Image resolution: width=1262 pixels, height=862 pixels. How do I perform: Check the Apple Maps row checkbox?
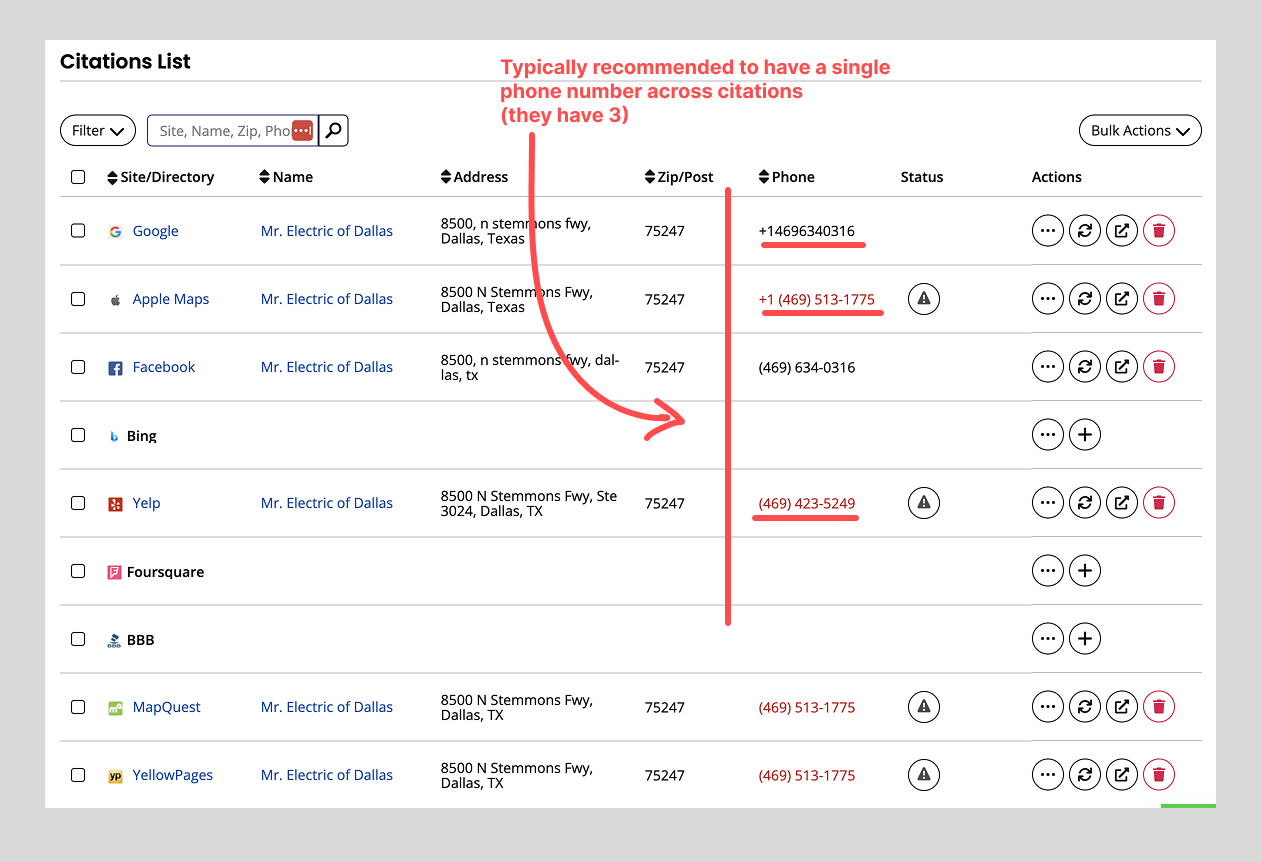click(78, 299)
